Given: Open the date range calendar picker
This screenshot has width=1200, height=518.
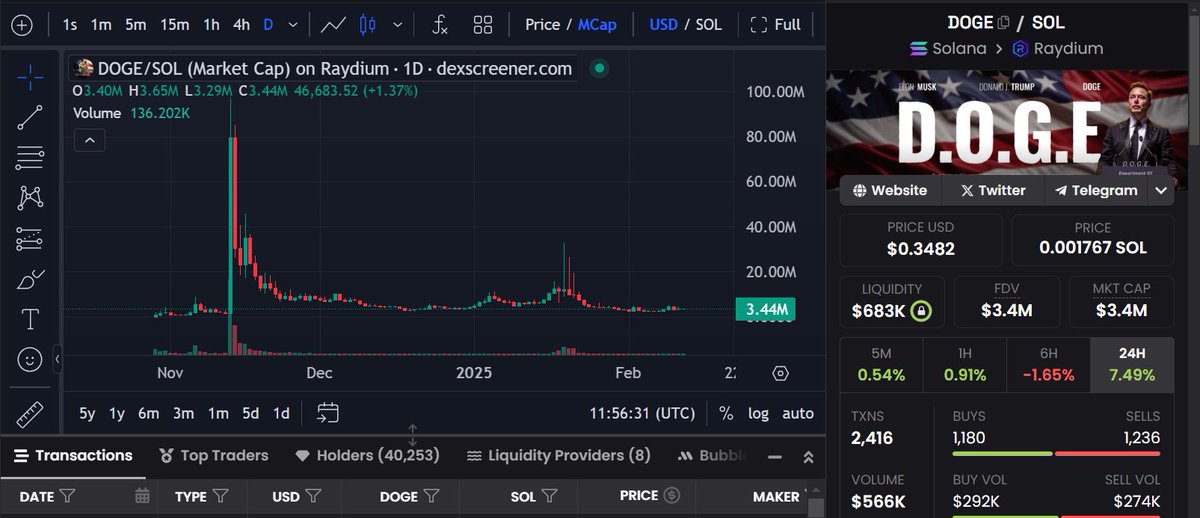Looking at the screenshot, I should 328,412.
